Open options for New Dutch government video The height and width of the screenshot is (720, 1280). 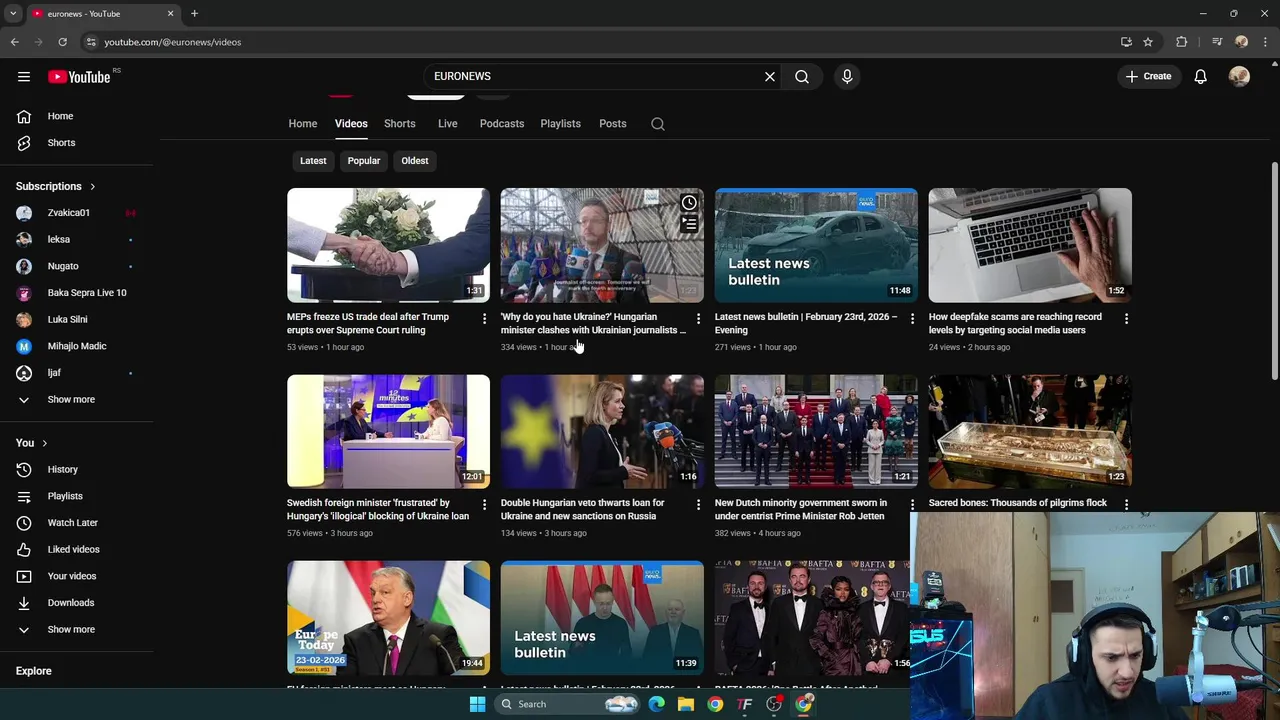[912, 505]
